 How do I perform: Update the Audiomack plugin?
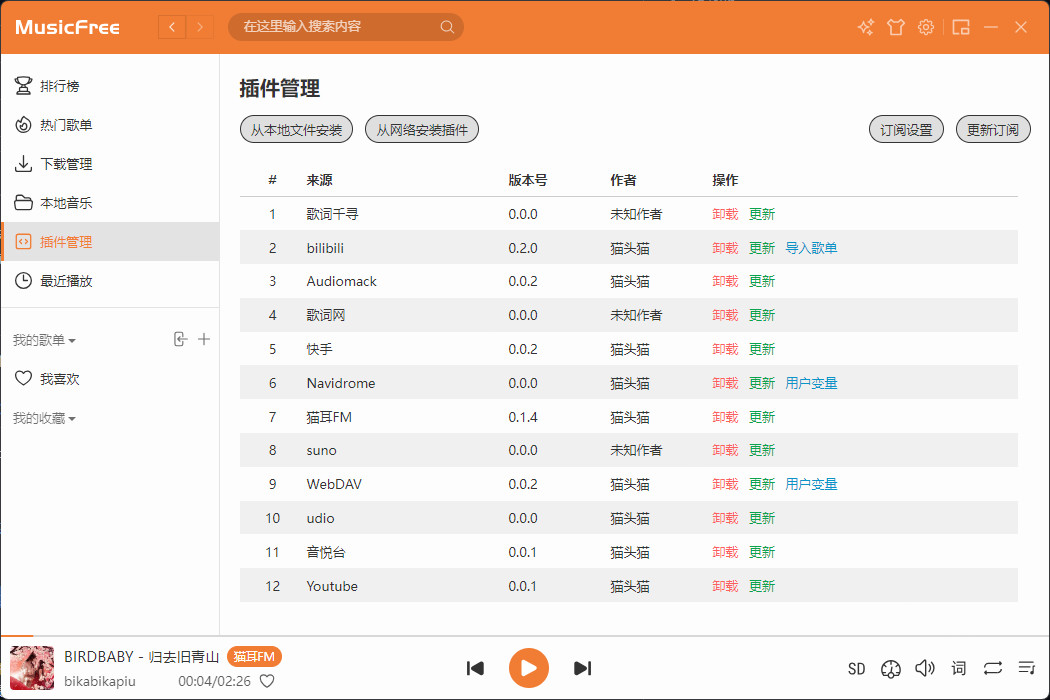[762, 281]
